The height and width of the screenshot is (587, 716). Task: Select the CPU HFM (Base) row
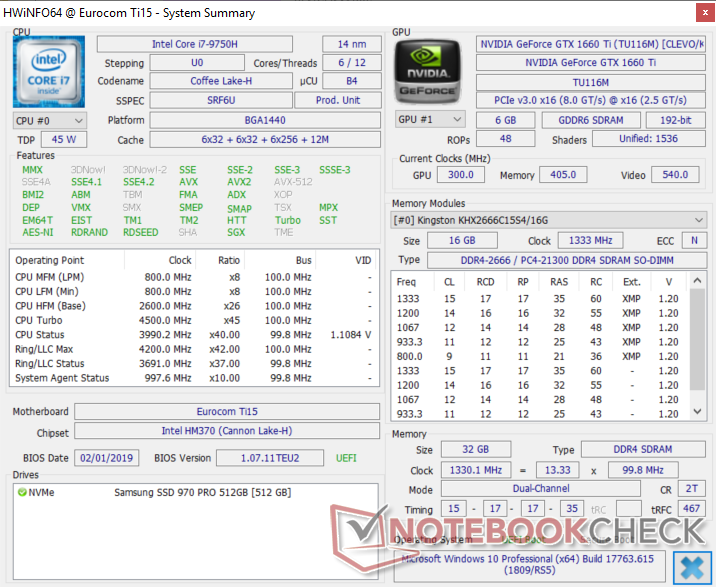tap(194, 306)
